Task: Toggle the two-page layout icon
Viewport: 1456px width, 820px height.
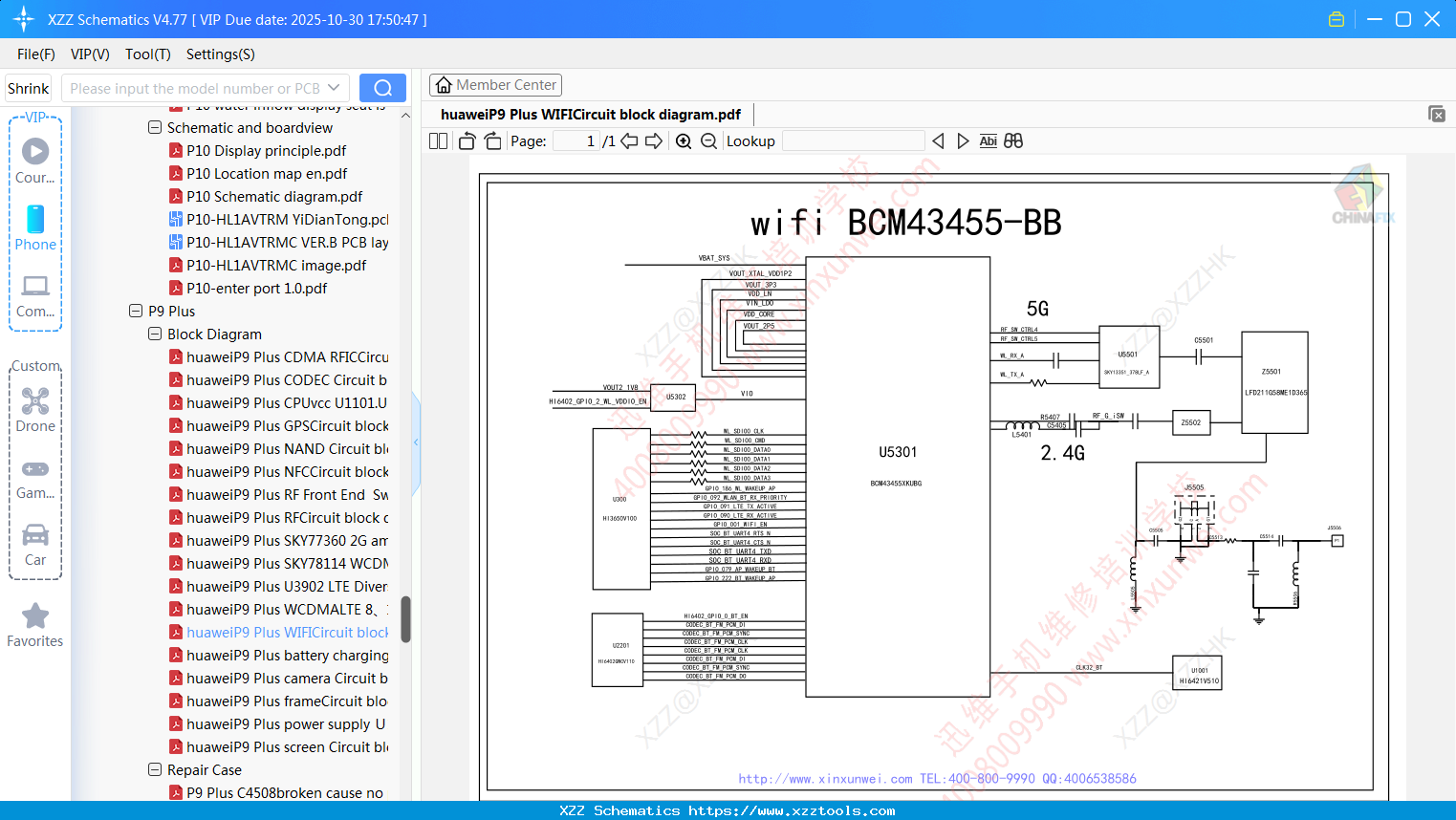Action: pos(439,140)
